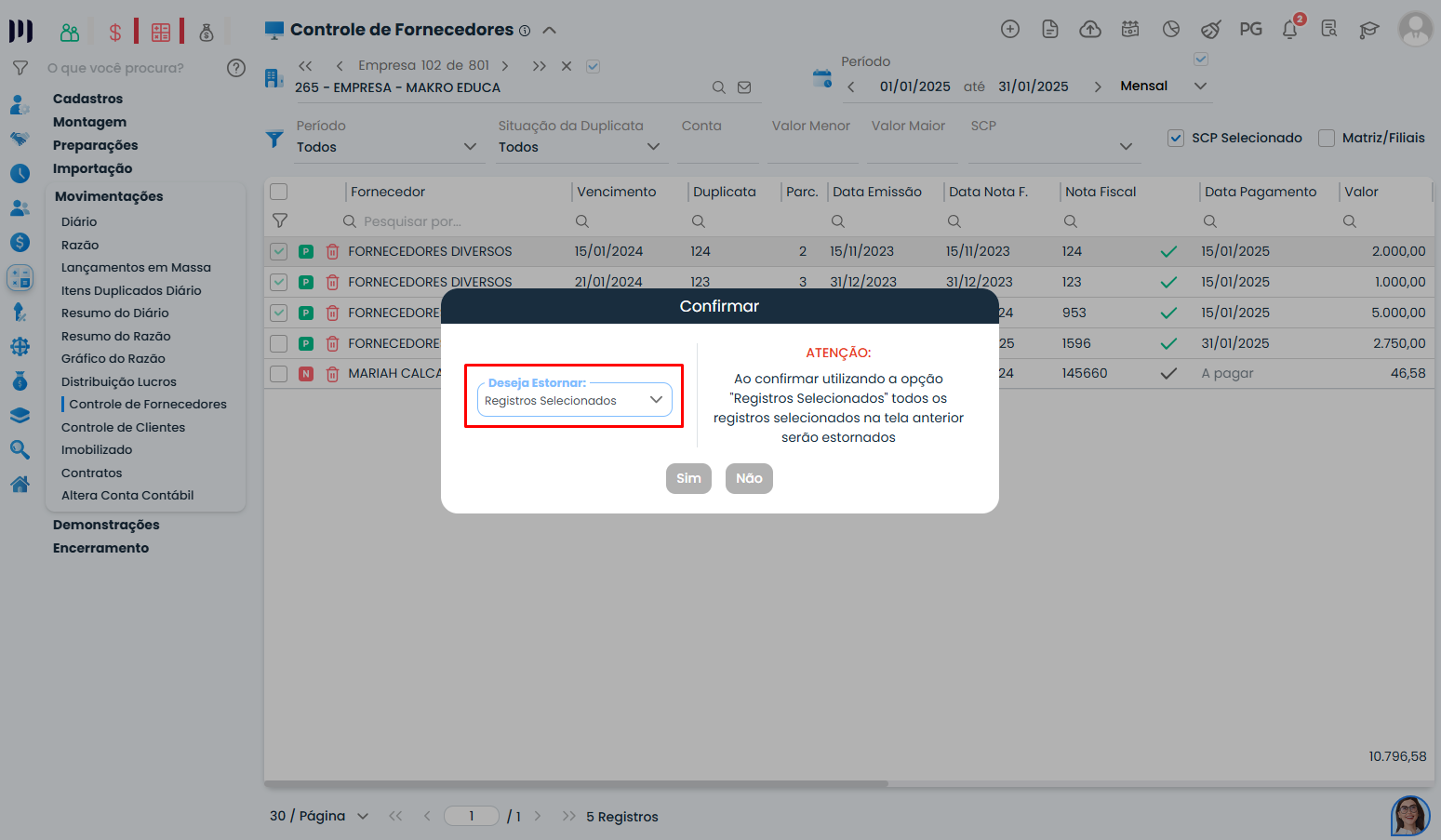
Task: Check the select-all checkbox in the table header
Action: pos(279,192)
